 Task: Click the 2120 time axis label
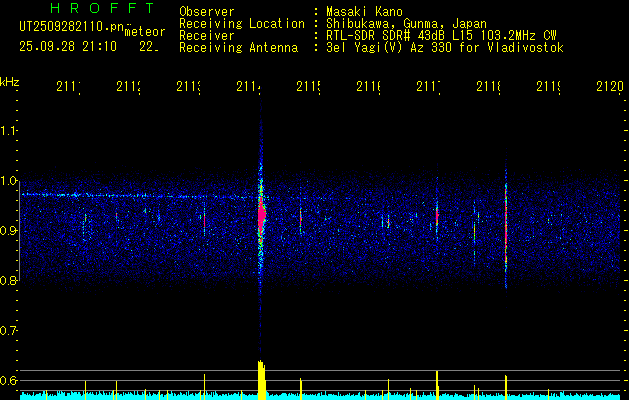click(610, 87)
